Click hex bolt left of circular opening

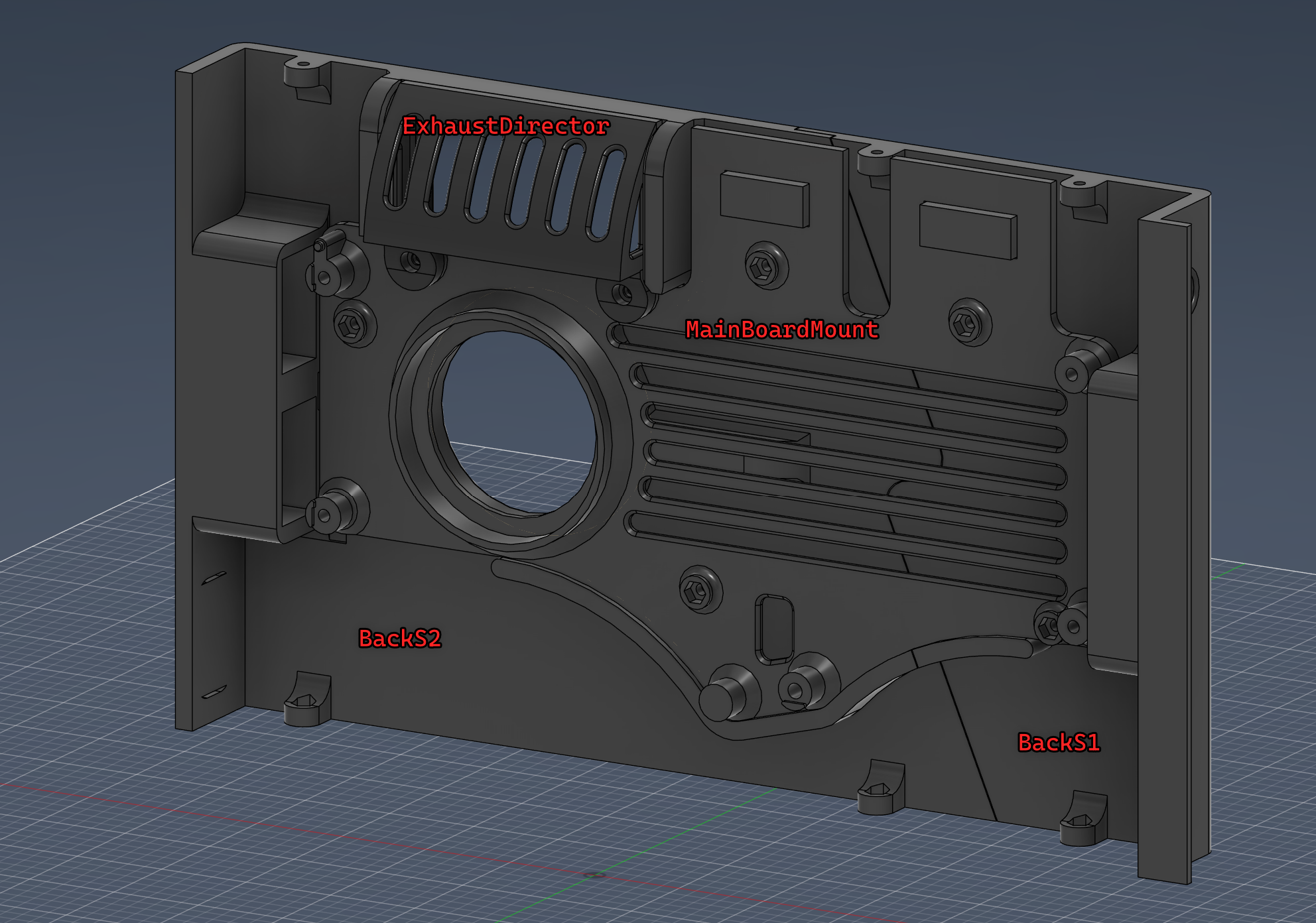[352, 325]
